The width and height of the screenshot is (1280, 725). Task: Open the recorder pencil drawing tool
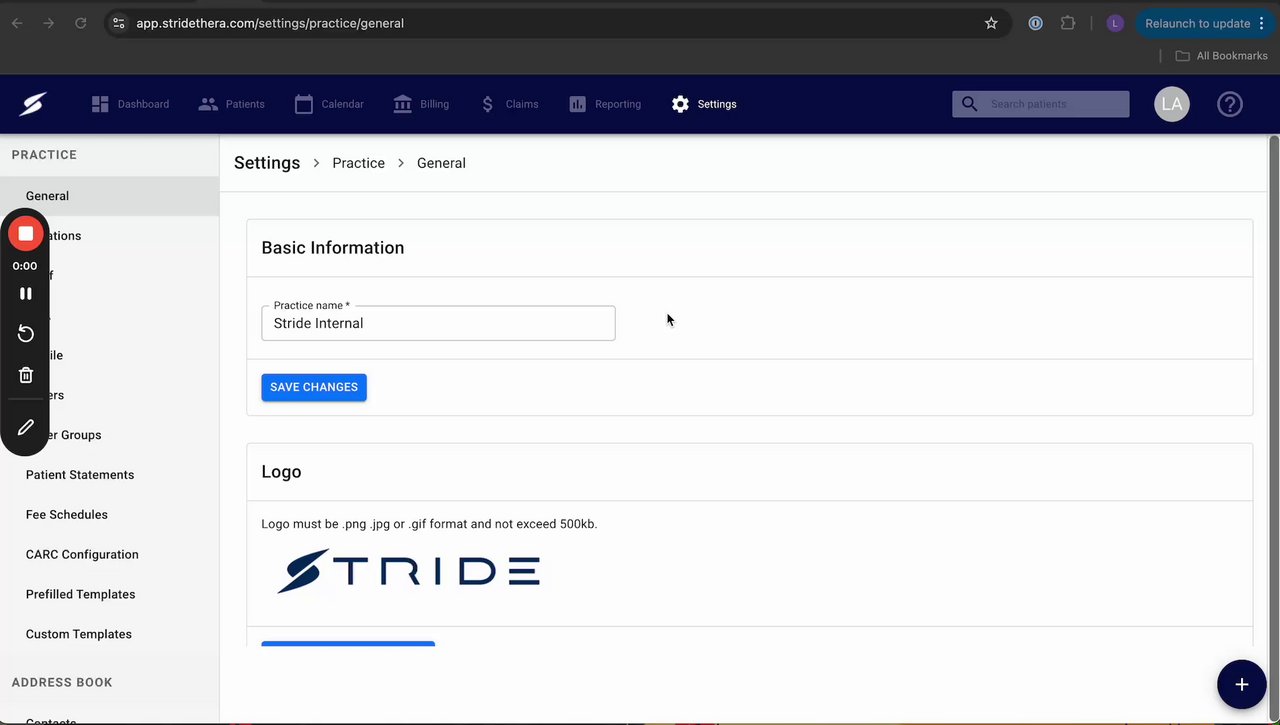pos(26,427)
